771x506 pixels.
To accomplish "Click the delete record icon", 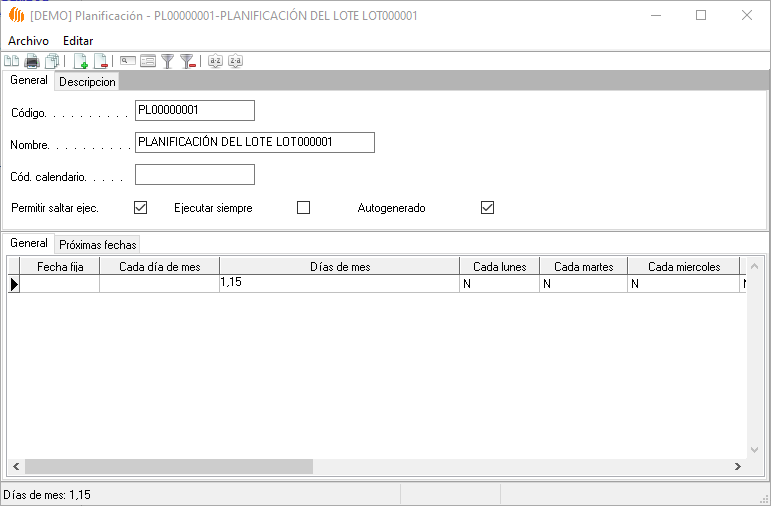I will [100, 61].
